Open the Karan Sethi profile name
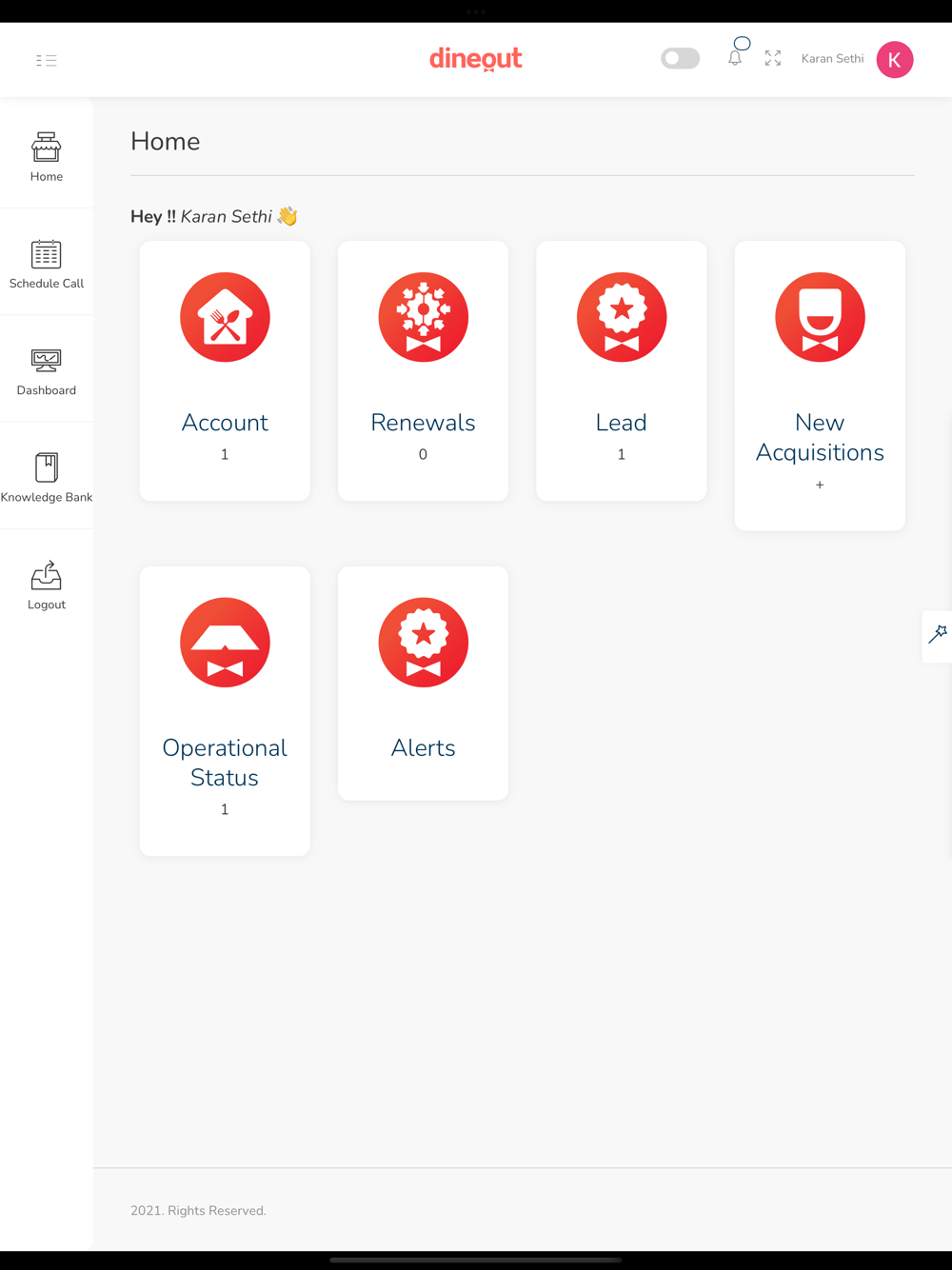Image resolution: width=952 pixels, height=1270 pixels. (832, 59)
